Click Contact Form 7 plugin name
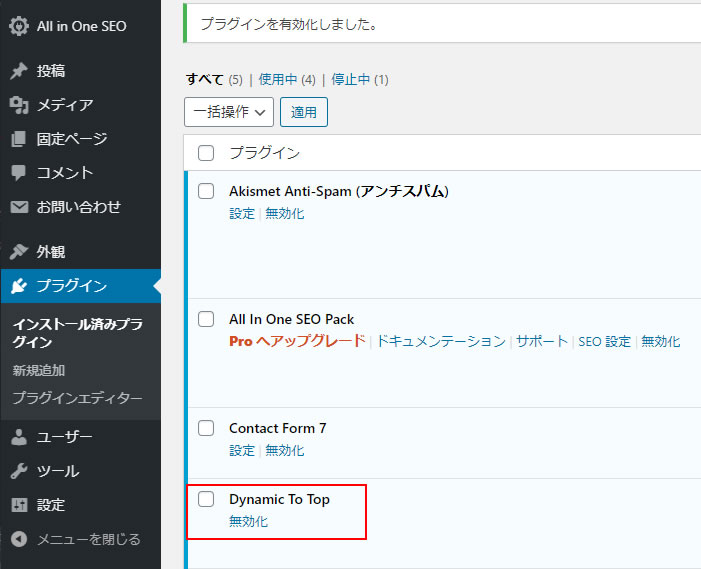Viewport: 701px width, 569px height. (278, 428)
